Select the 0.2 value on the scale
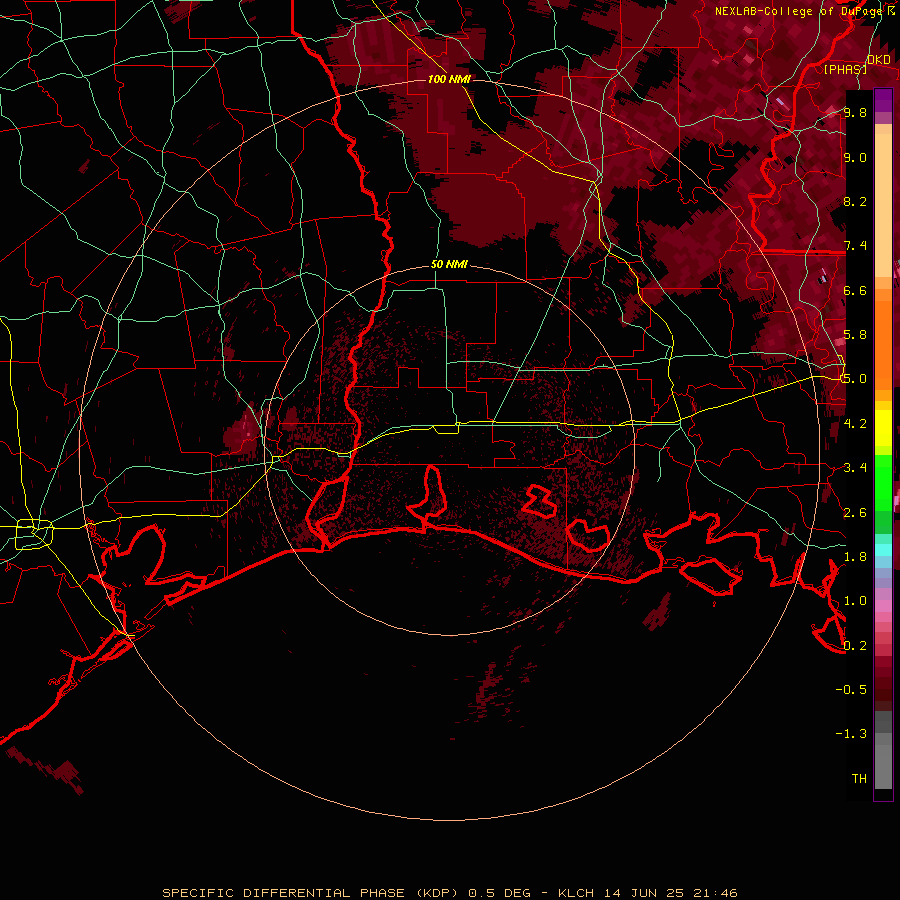Image resolution: width=900 pixels, height=900 pixels. click(855, 646)
